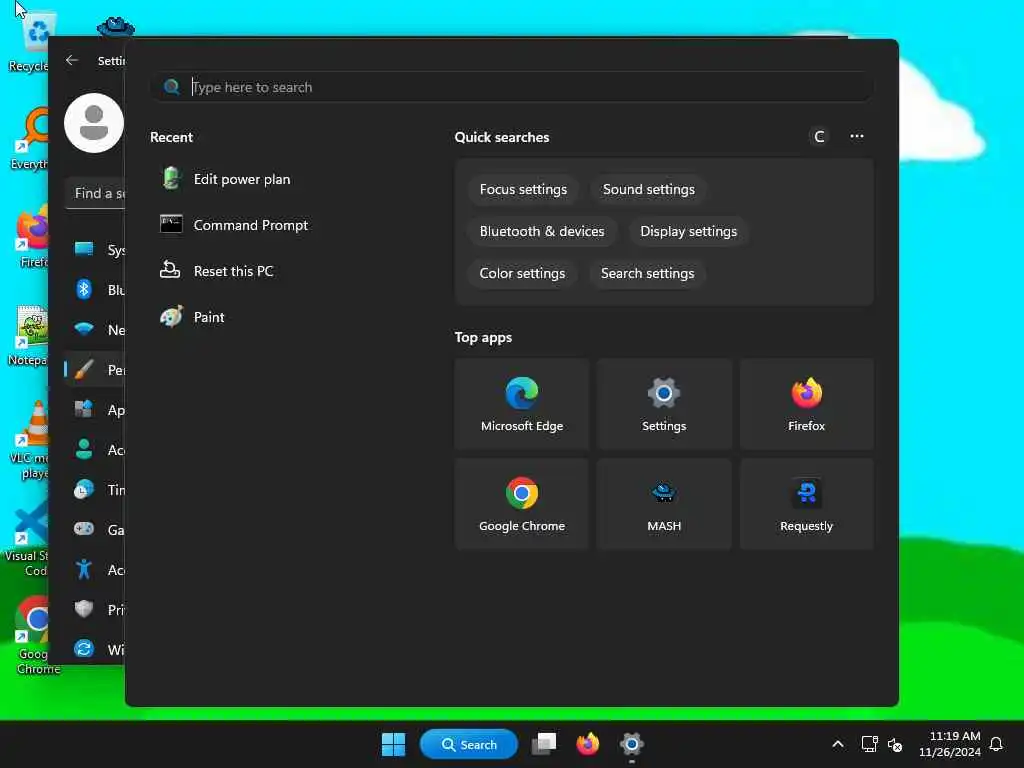1024x768 pixels.
Task: Go back in Settings window
Action: (72, 60)
